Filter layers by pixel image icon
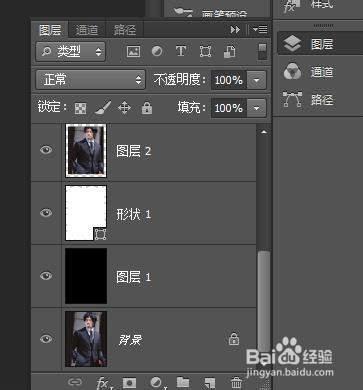Screen dimensions: 363x390 [133, 51]
